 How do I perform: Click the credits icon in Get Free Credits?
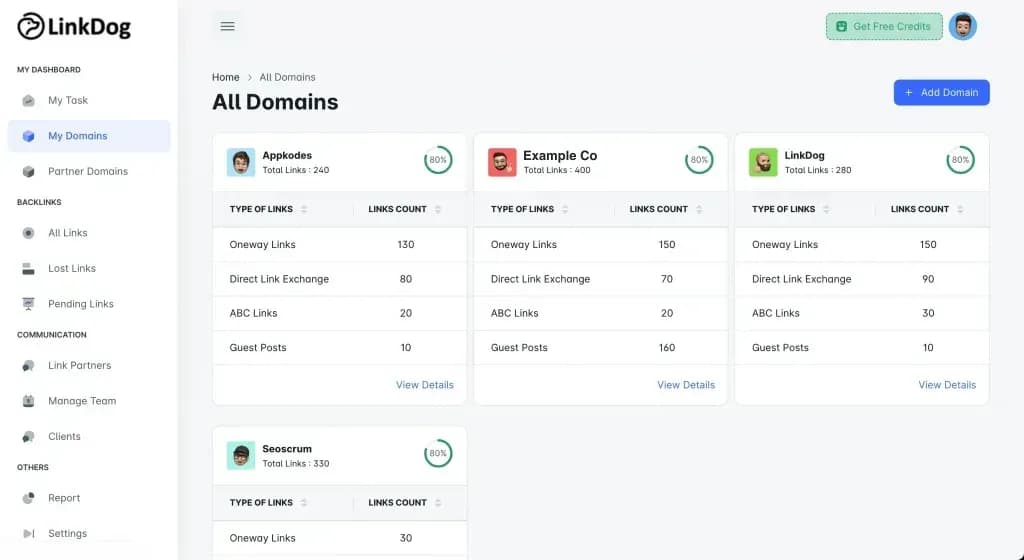(x=841, y=27)
